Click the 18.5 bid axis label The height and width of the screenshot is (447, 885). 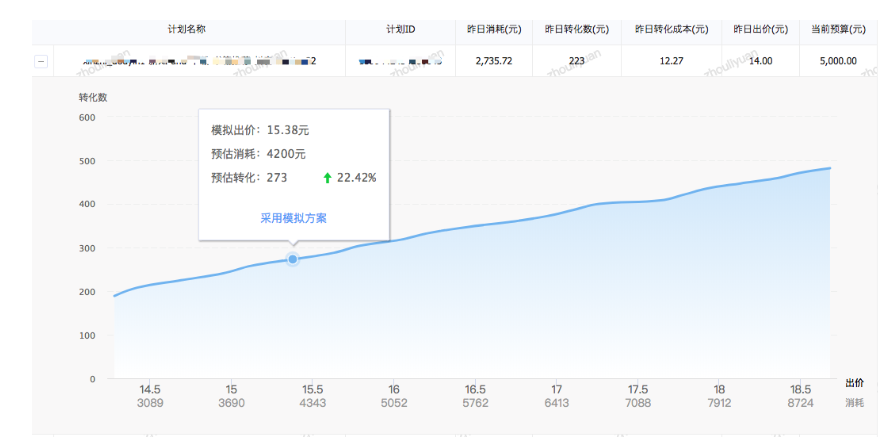[800, 389]
